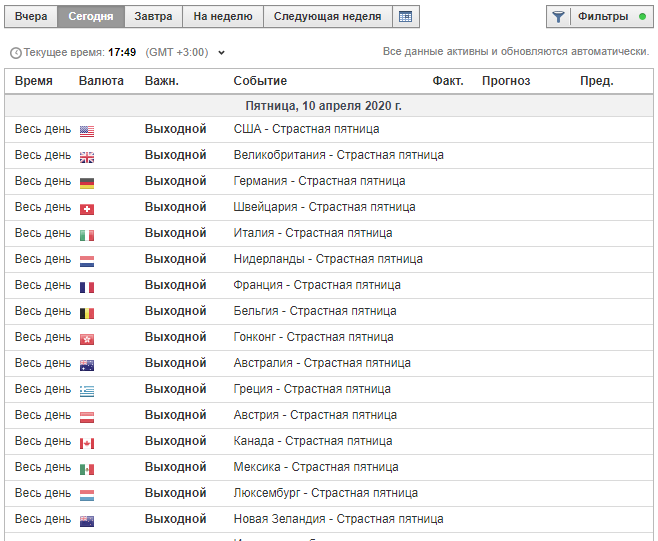658x541 pixels.
Task: Click the auto-update notice Все данные активны
Action: tap(516, 52)
